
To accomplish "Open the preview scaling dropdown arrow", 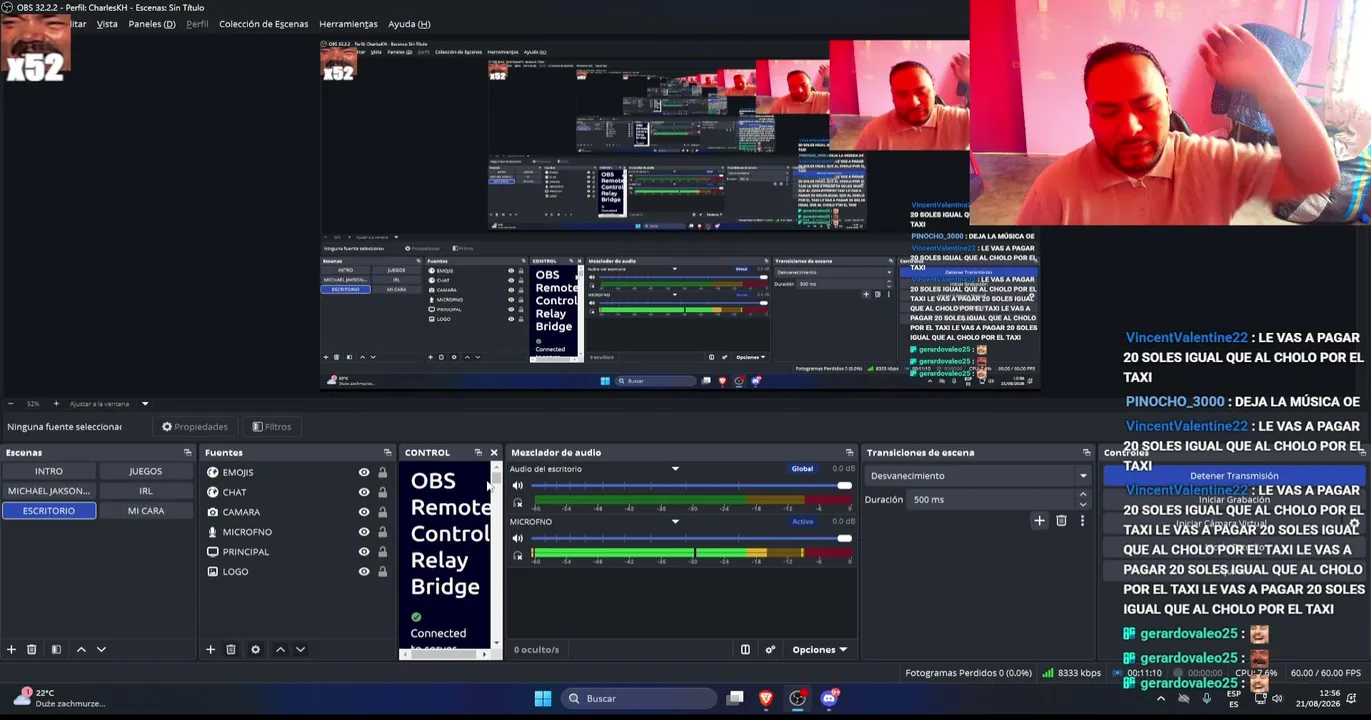I will click(x=145, y=404).
